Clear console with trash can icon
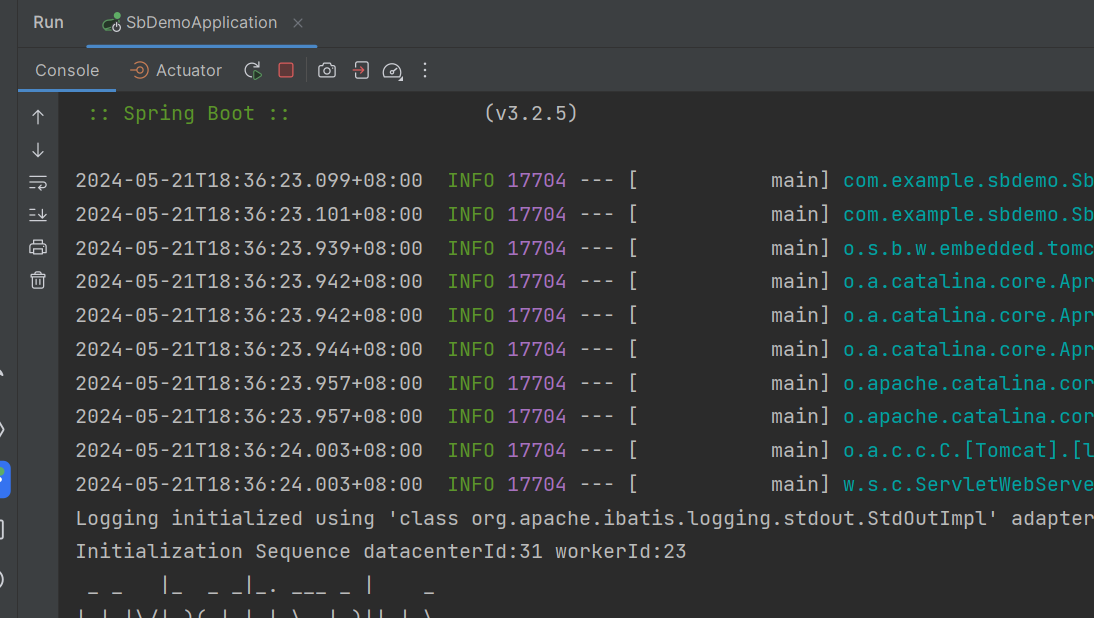 point(38,280)
